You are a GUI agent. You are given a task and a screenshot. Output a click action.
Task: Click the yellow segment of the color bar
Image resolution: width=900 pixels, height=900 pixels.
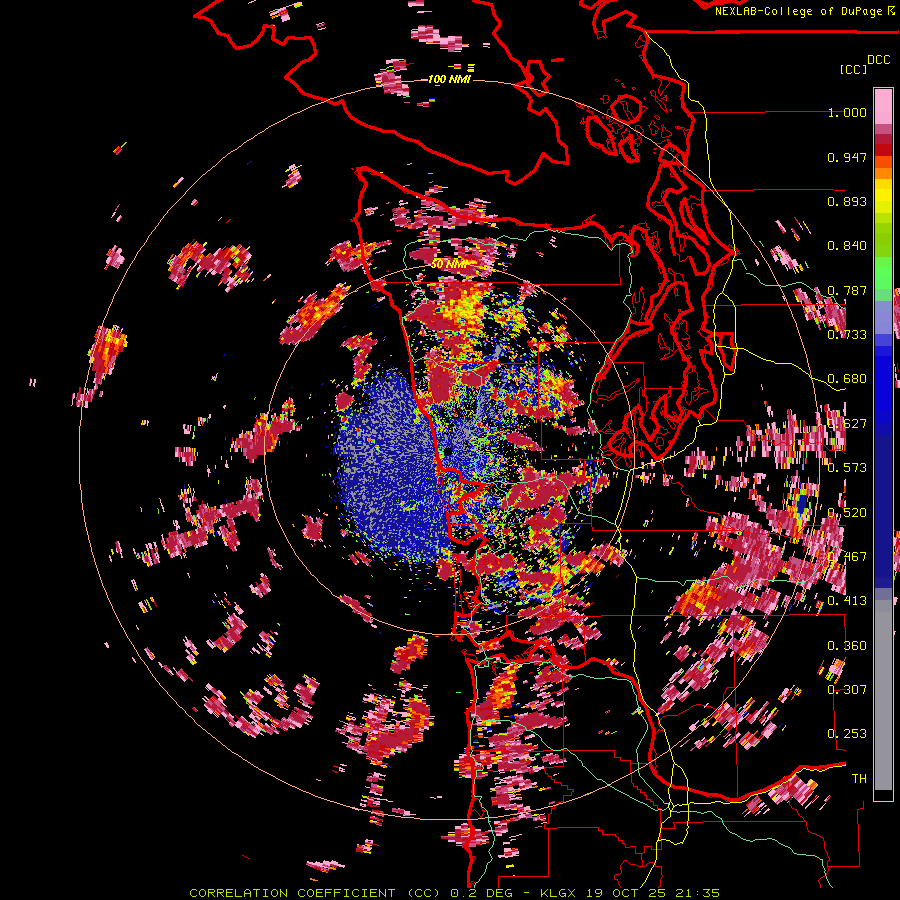tap(883, 196)
